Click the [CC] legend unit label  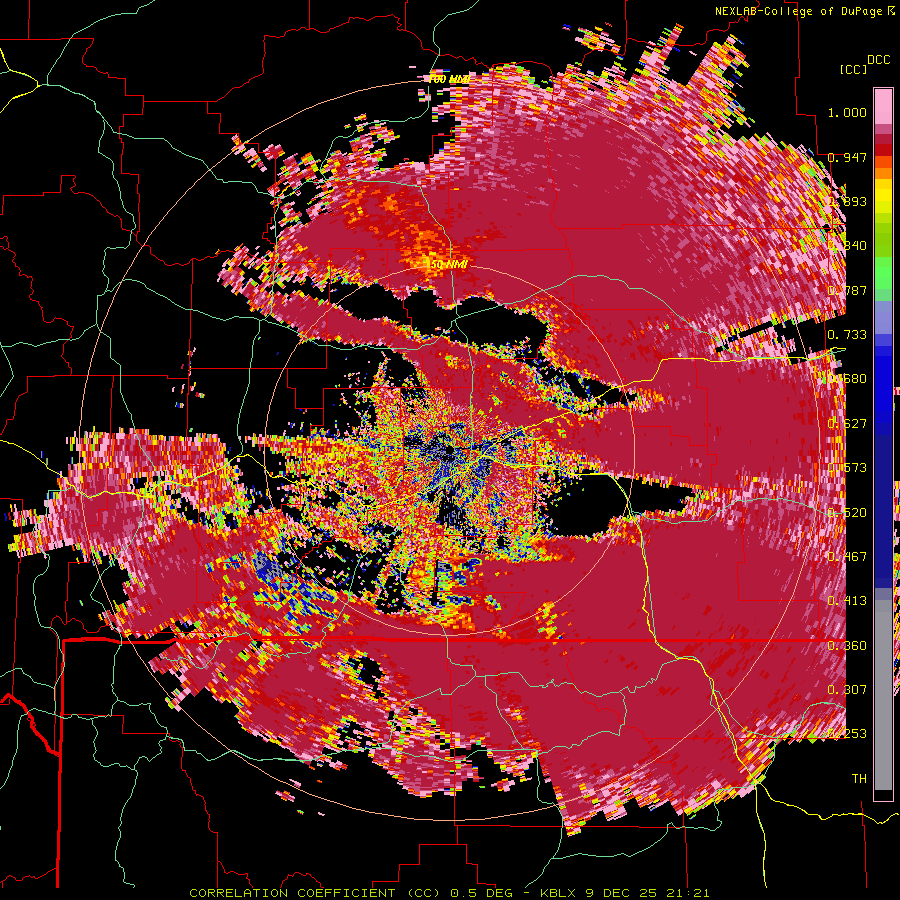point(853,69)
